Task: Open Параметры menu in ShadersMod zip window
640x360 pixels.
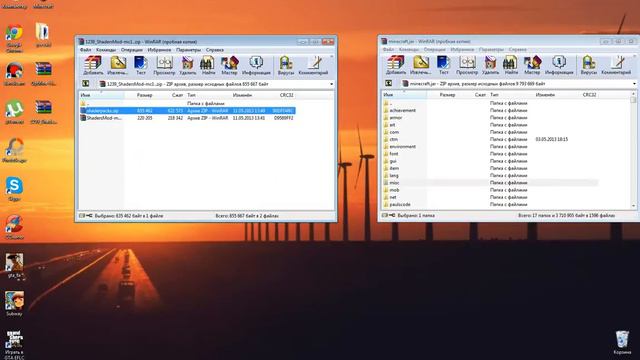Action: 188,50
